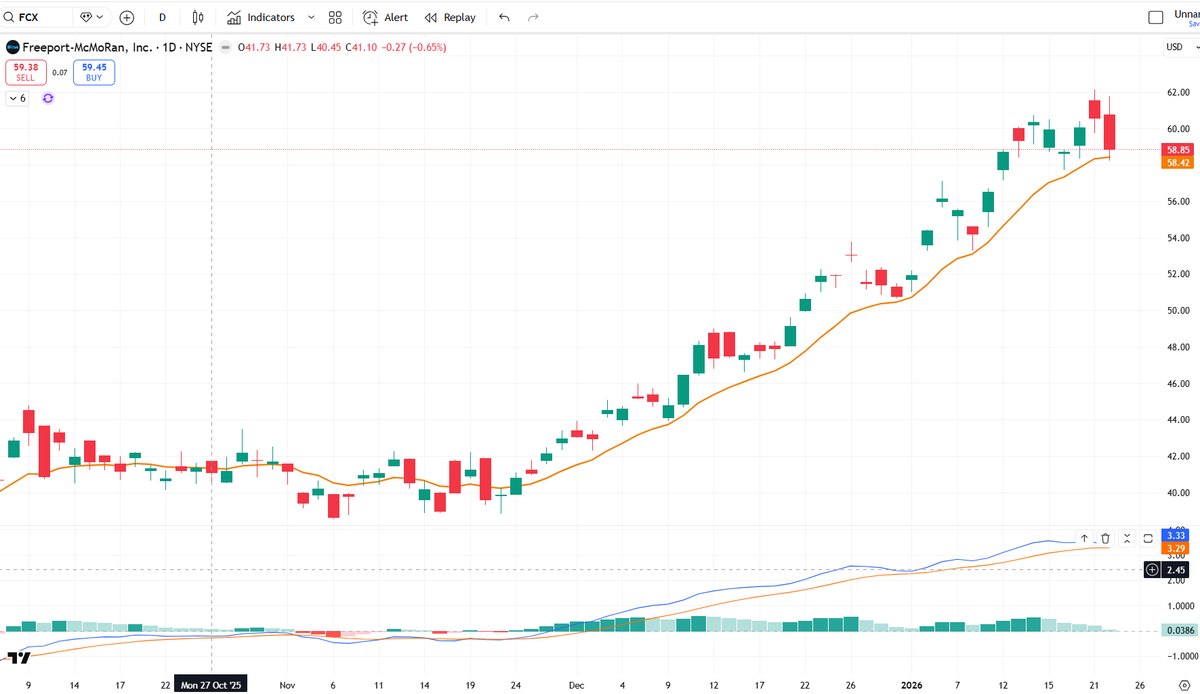Open the D timeframe interval menu

click(161, 17)
